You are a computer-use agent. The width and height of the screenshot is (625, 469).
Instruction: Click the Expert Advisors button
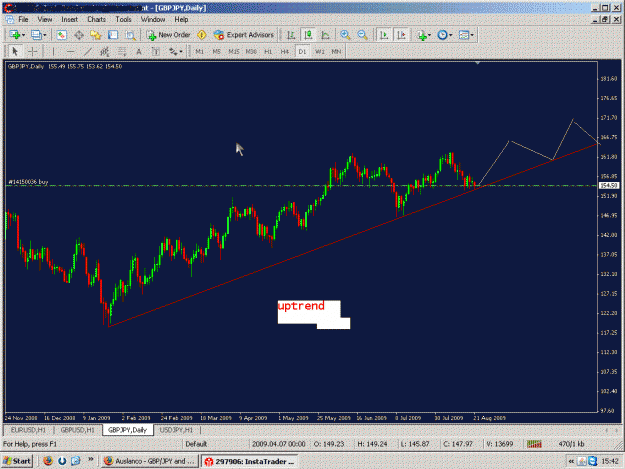[244, 35]
